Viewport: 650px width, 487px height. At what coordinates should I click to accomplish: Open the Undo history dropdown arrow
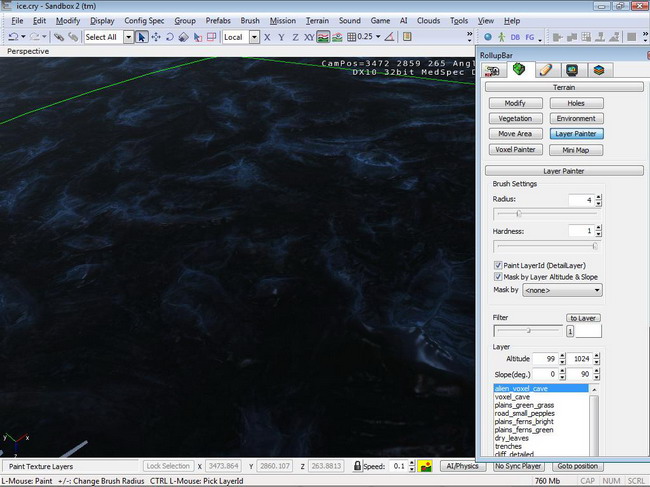(24, 37)
